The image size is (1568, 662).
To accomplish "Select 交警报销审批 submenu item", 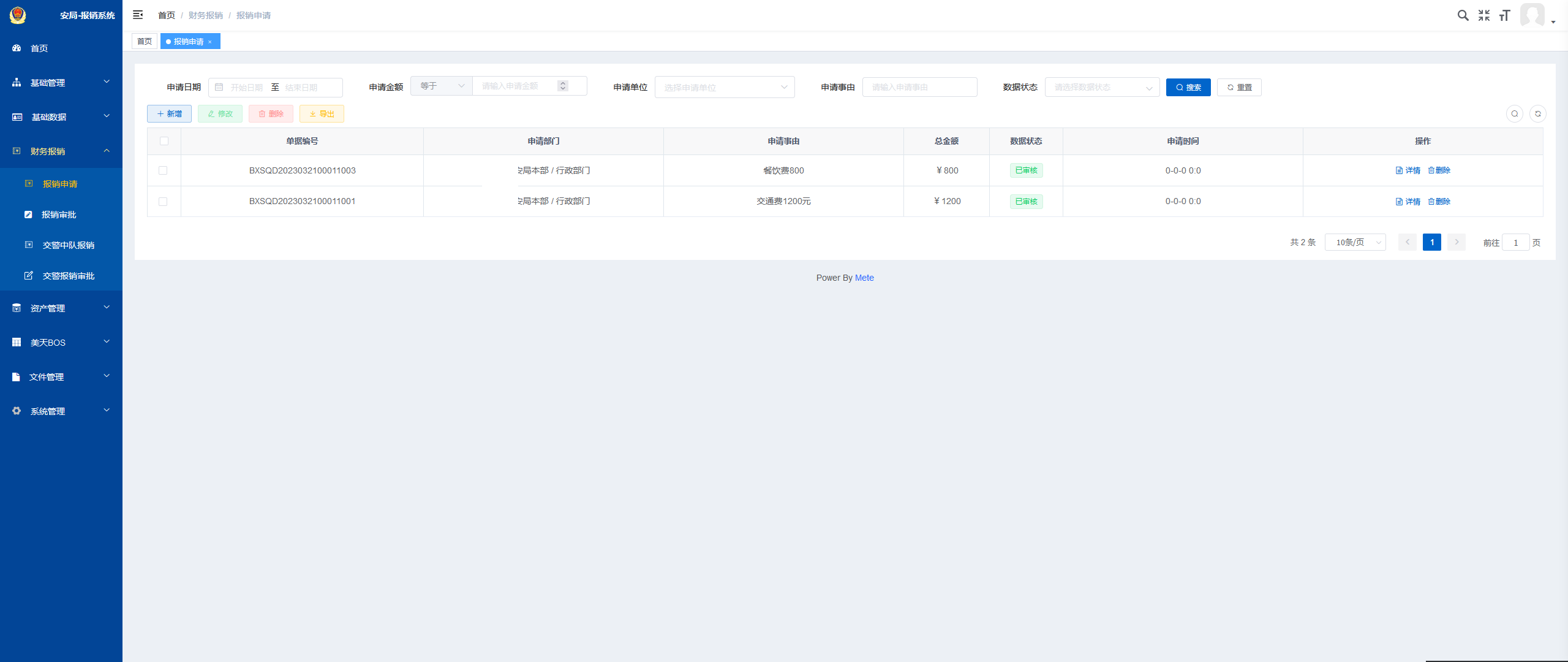I will (x=61, y=275).
